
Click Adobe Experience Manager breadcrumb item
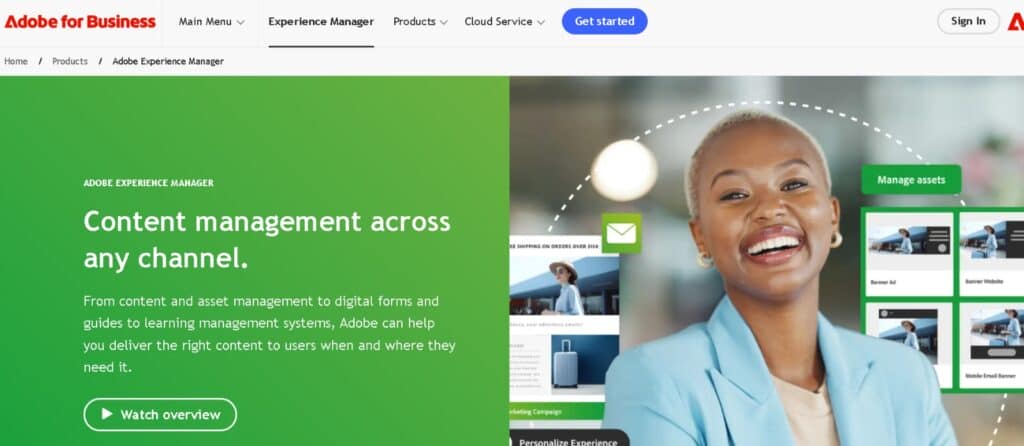point(168,61)
